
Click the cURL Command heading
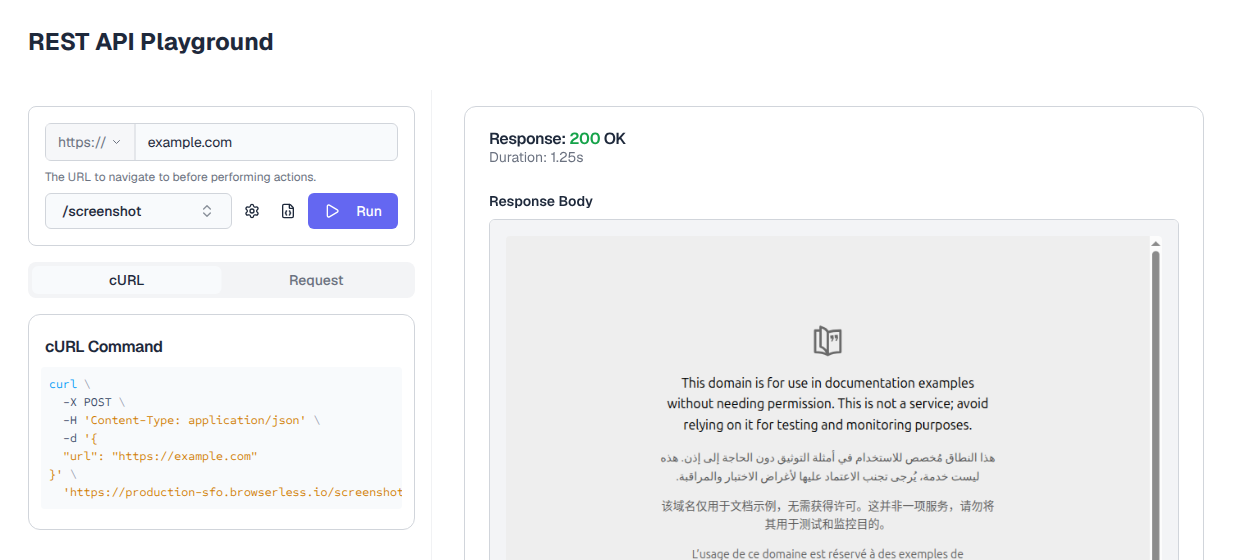pyautogui.click(x=104, y=347)
